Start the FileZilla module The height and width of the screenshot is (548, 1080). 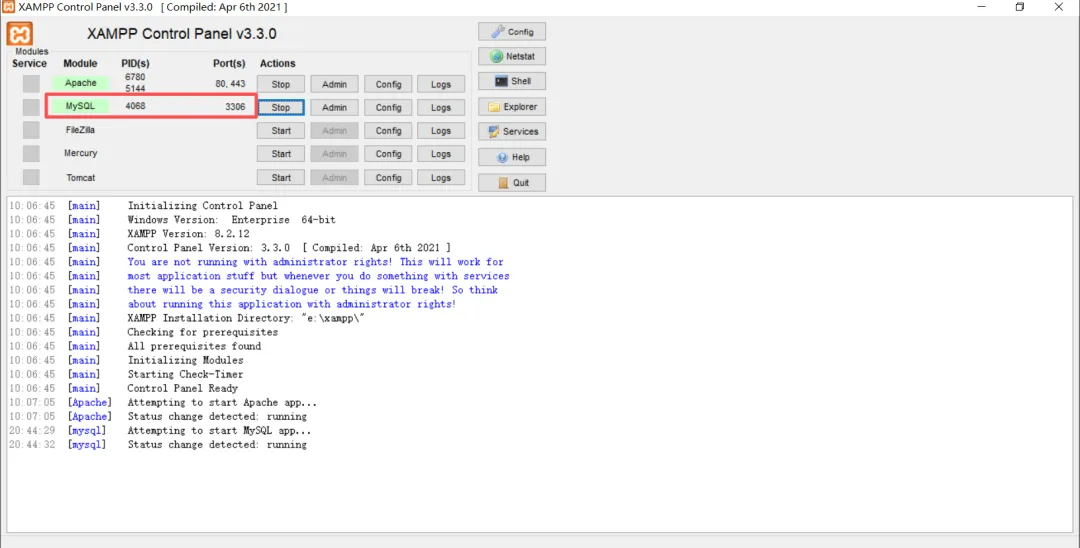[280, 131]
